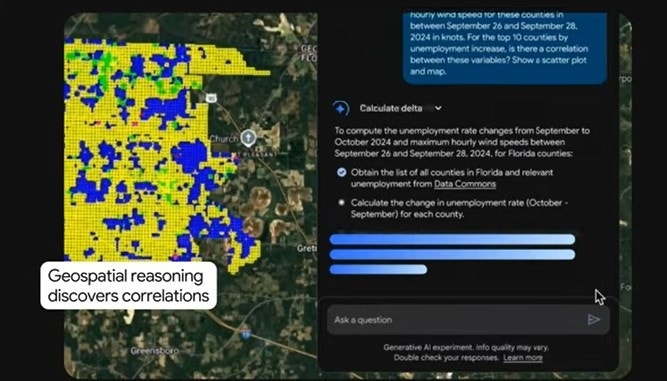Click the completed checkmark for Obtain the list step

pyautogui.click(x=341, y=172)
